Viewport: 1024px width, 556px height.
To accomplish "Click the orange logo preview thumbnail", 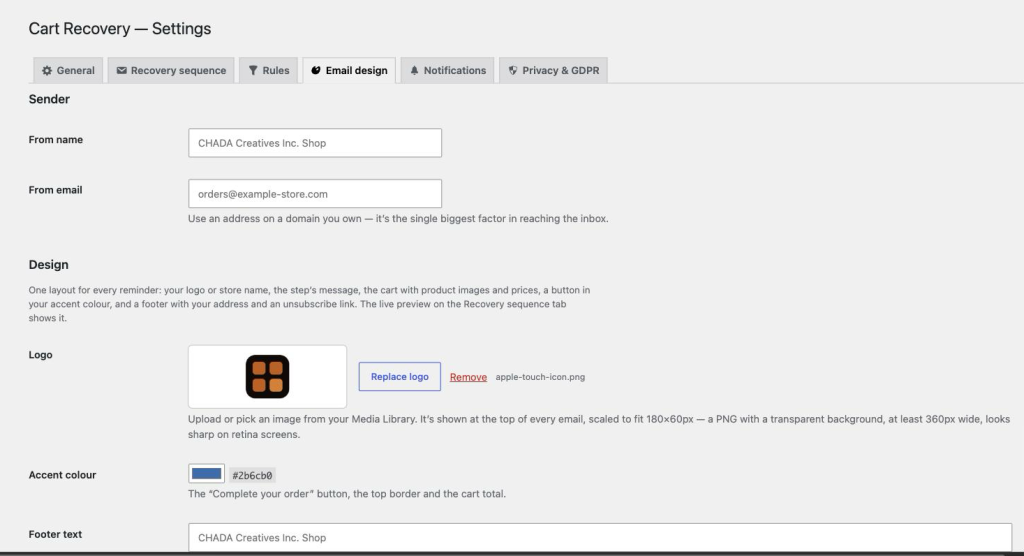I will click(x=267, y=377).
